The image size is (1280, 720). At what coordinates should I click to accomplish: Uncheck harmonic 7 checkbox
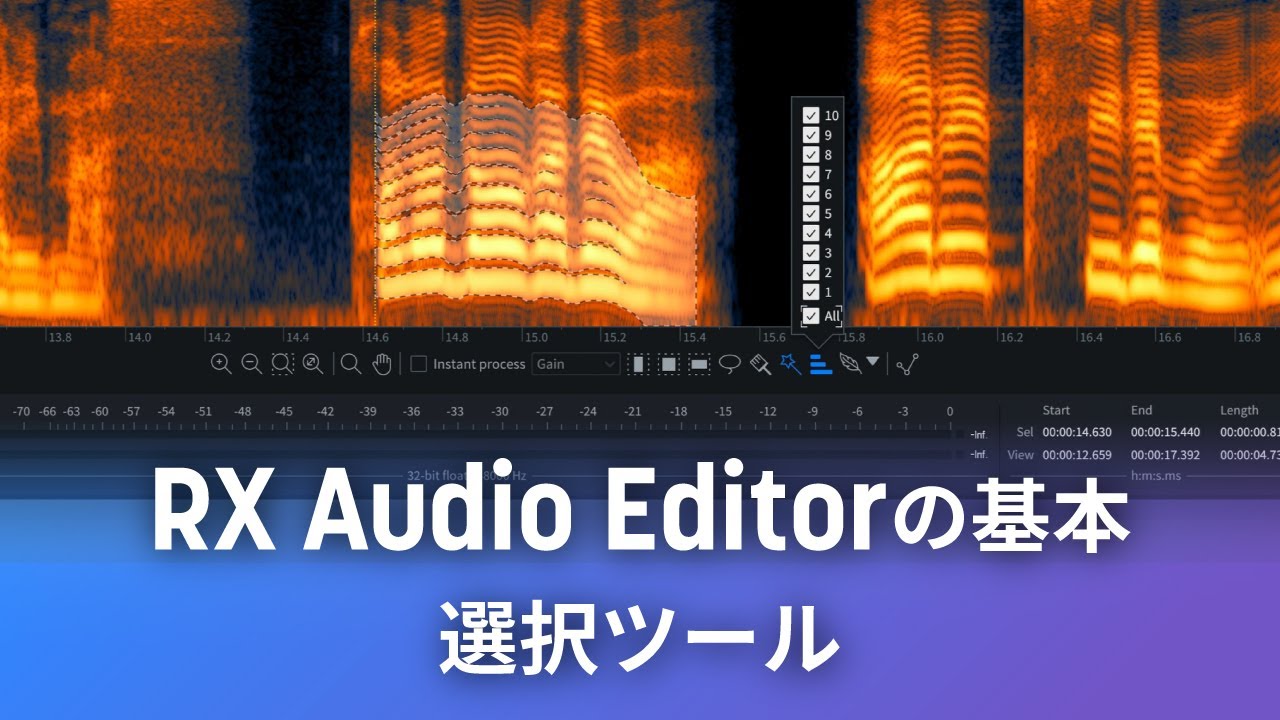(811, 174)
